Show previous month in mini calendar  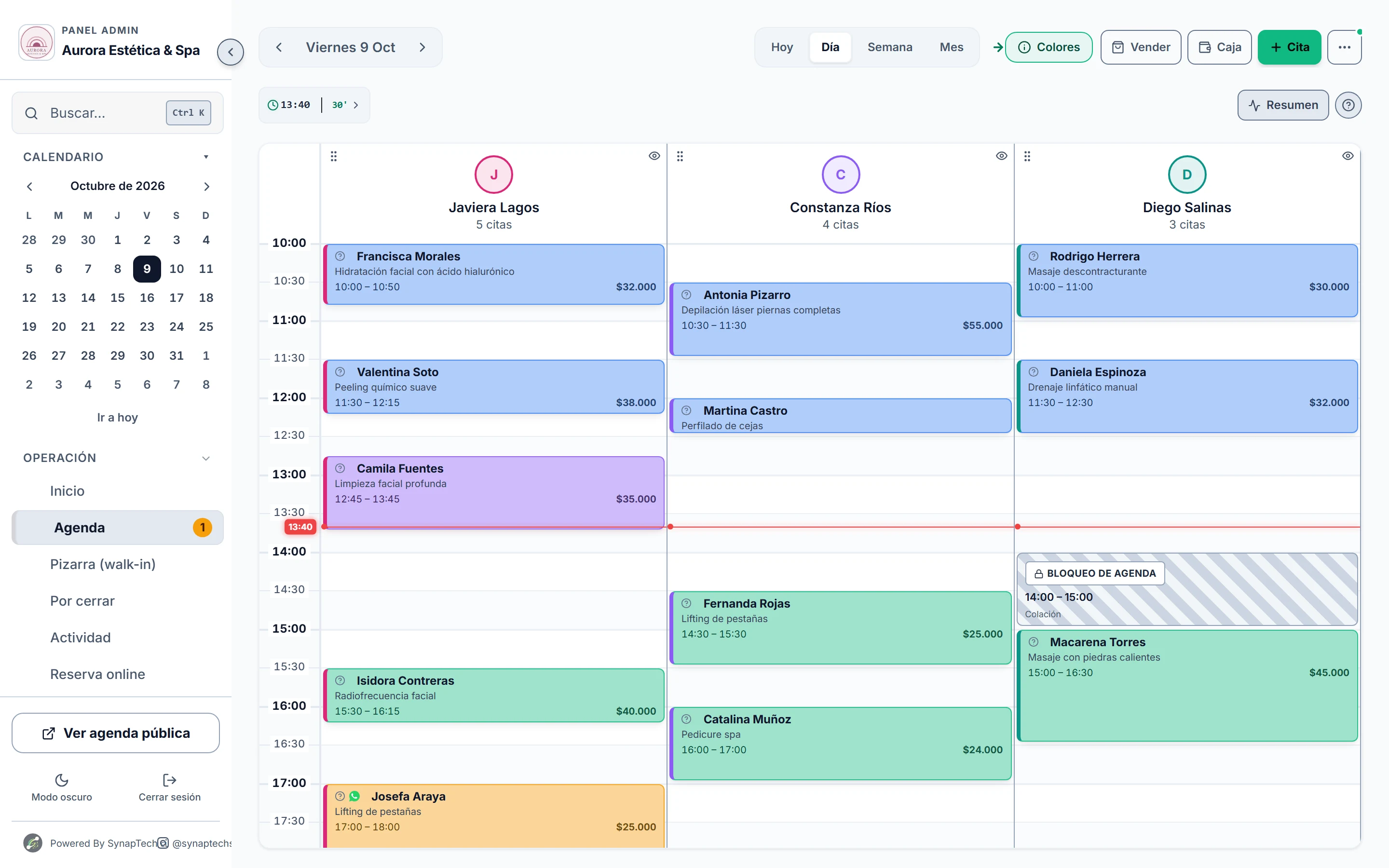[30, 186]
